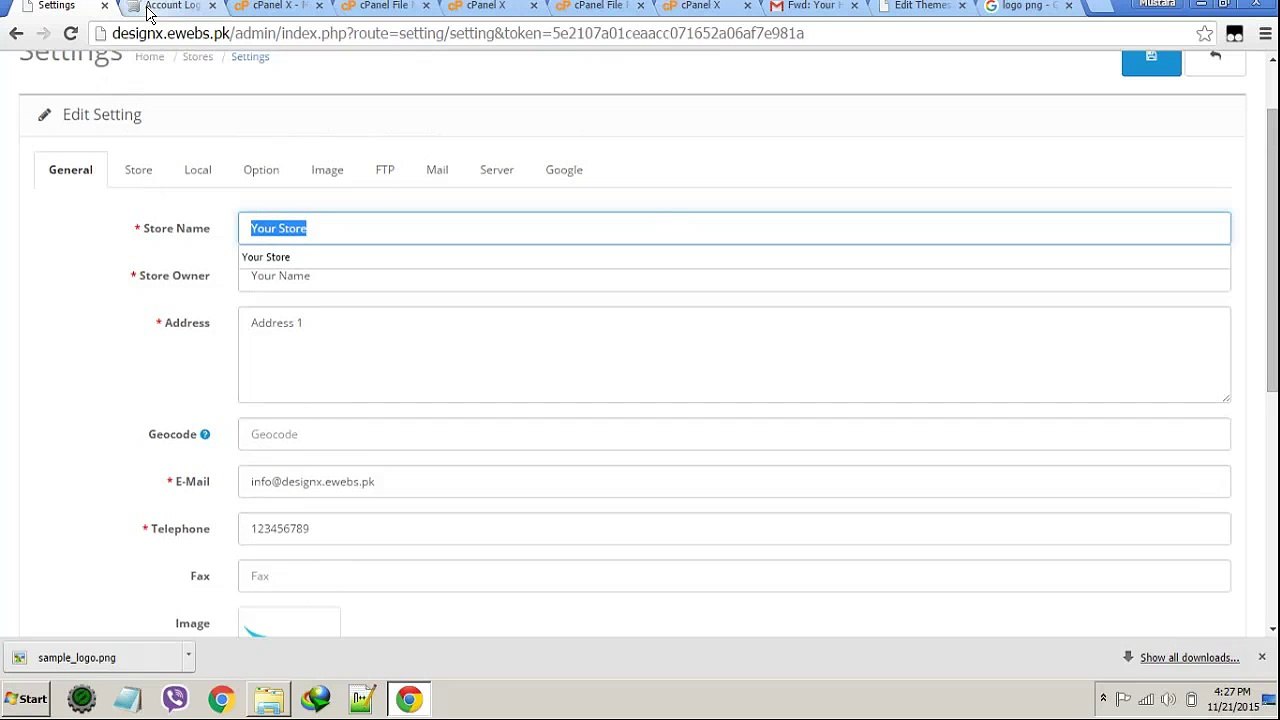
Task: Click the Cancel back-arrow button
Action: [x=1215, y=60]
